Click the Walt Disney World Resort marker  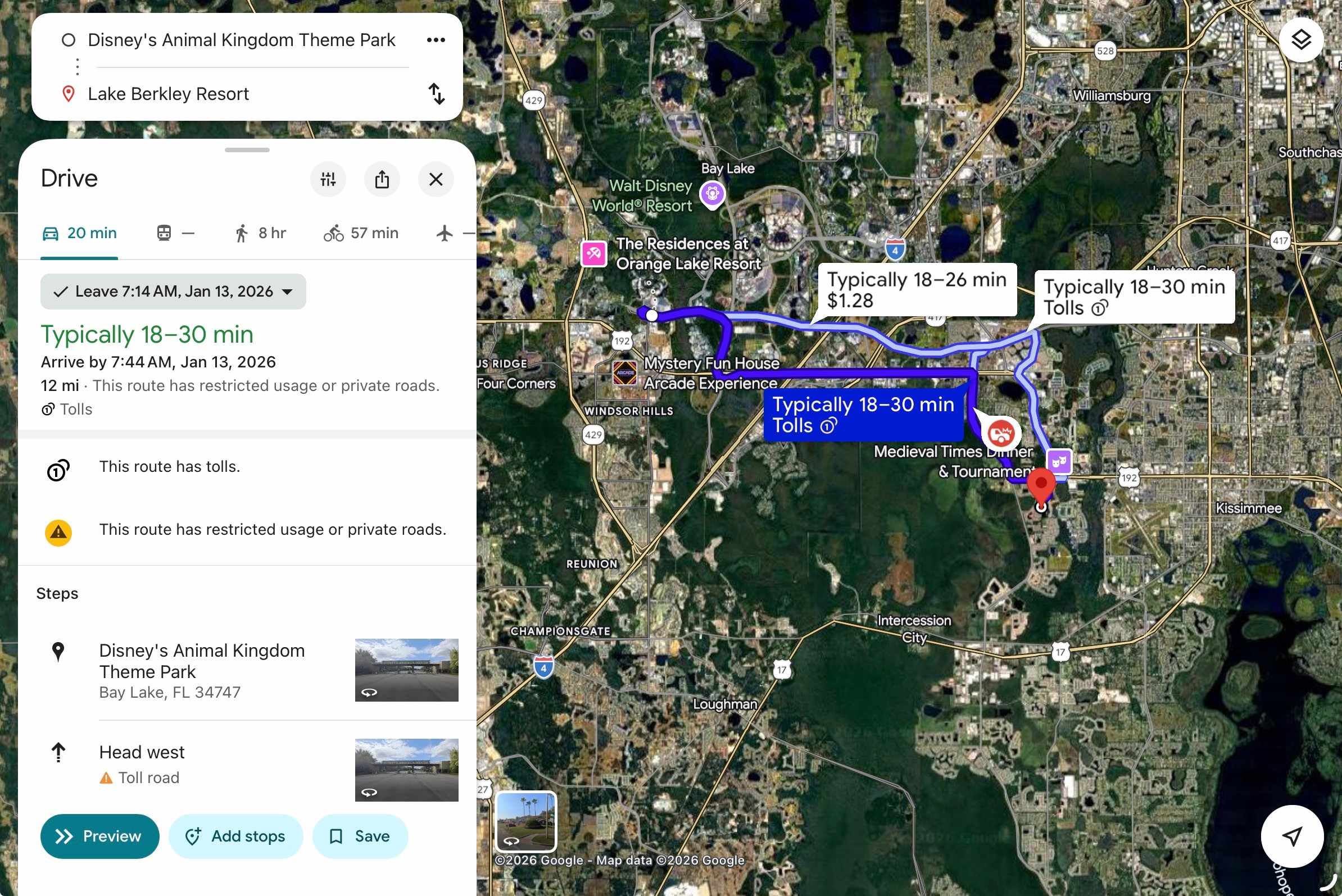click(712, 194)
